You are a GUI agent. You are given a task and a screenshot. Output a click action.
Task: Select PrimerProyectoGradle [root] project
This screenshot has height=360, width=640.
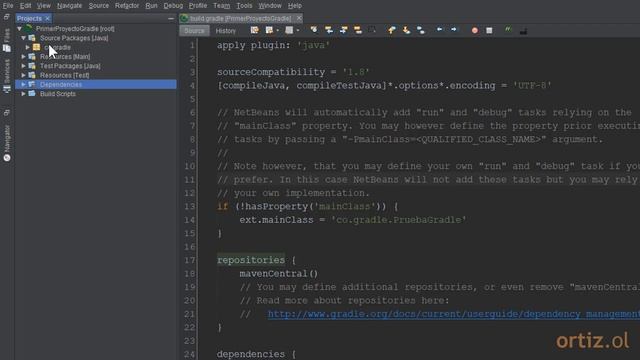click(x=75, y=29)
